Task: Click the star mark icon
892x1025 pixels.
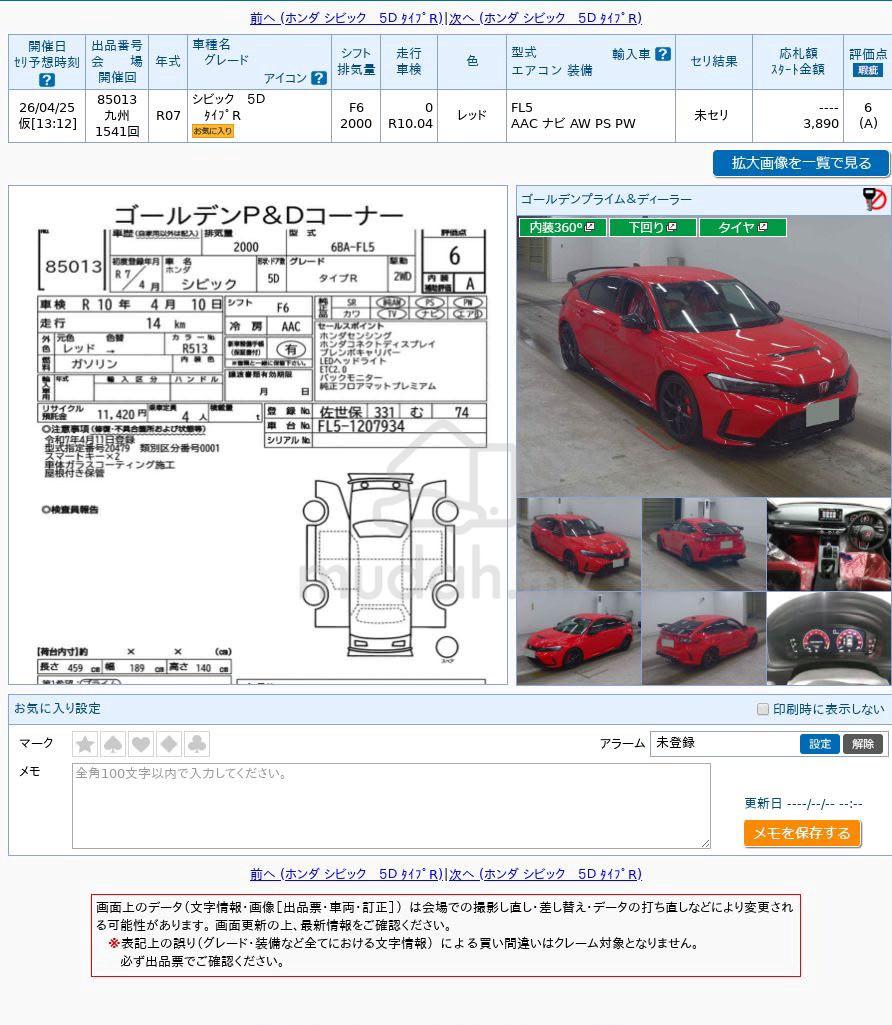Action: pyautogui.click(x=85, y=744)
